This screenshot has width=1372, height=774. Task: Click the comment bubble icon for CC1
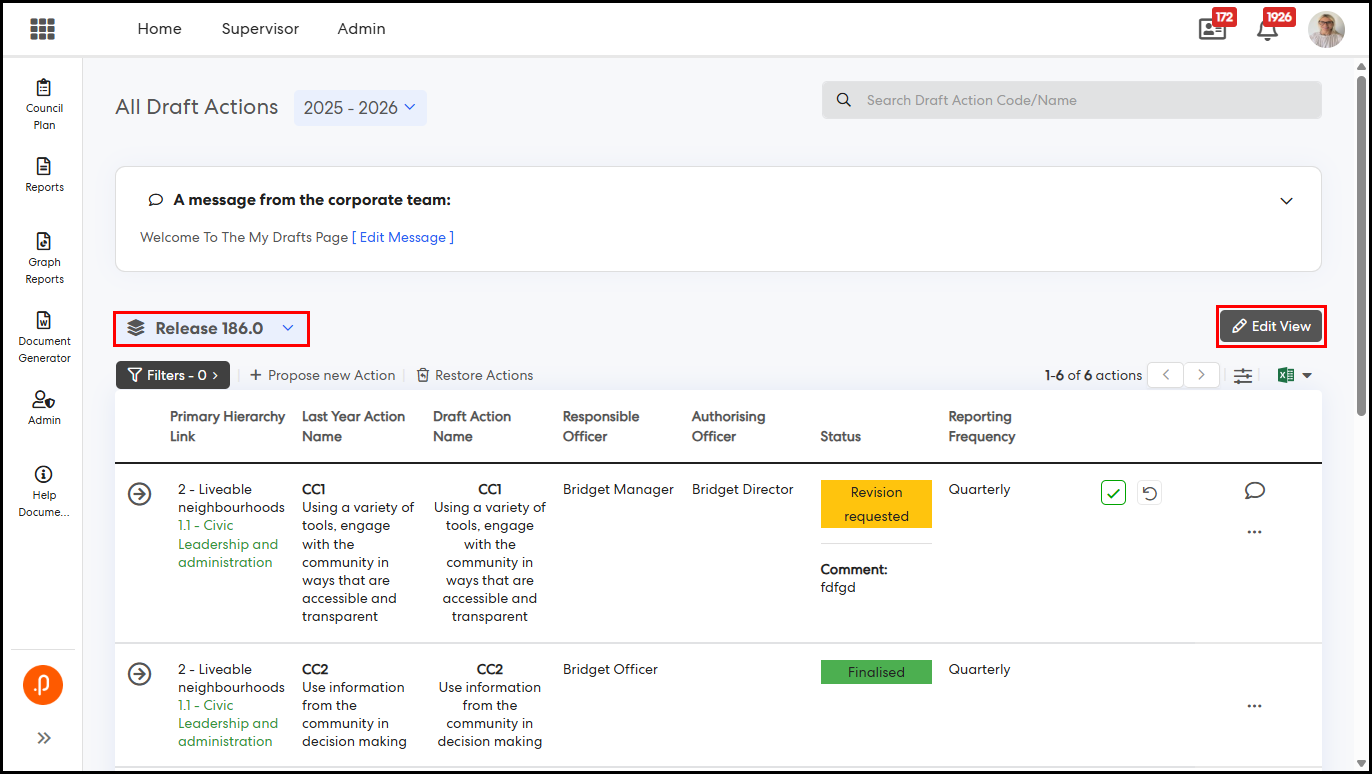click(x=1255, y=490)
